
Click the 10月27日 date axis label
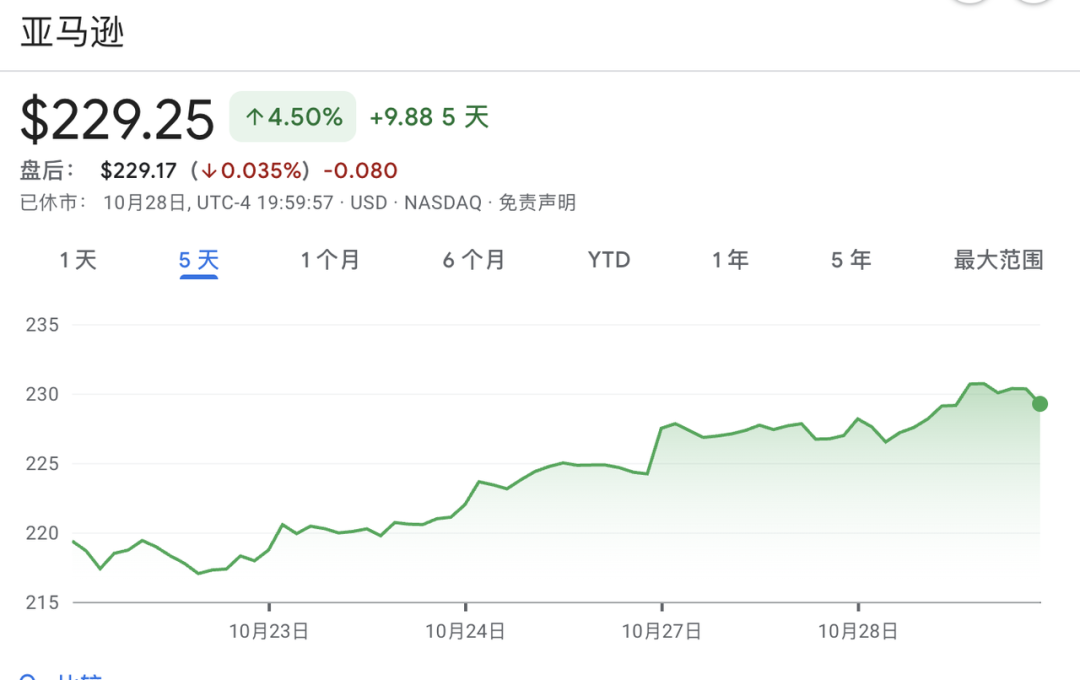(x=662, y=632)
